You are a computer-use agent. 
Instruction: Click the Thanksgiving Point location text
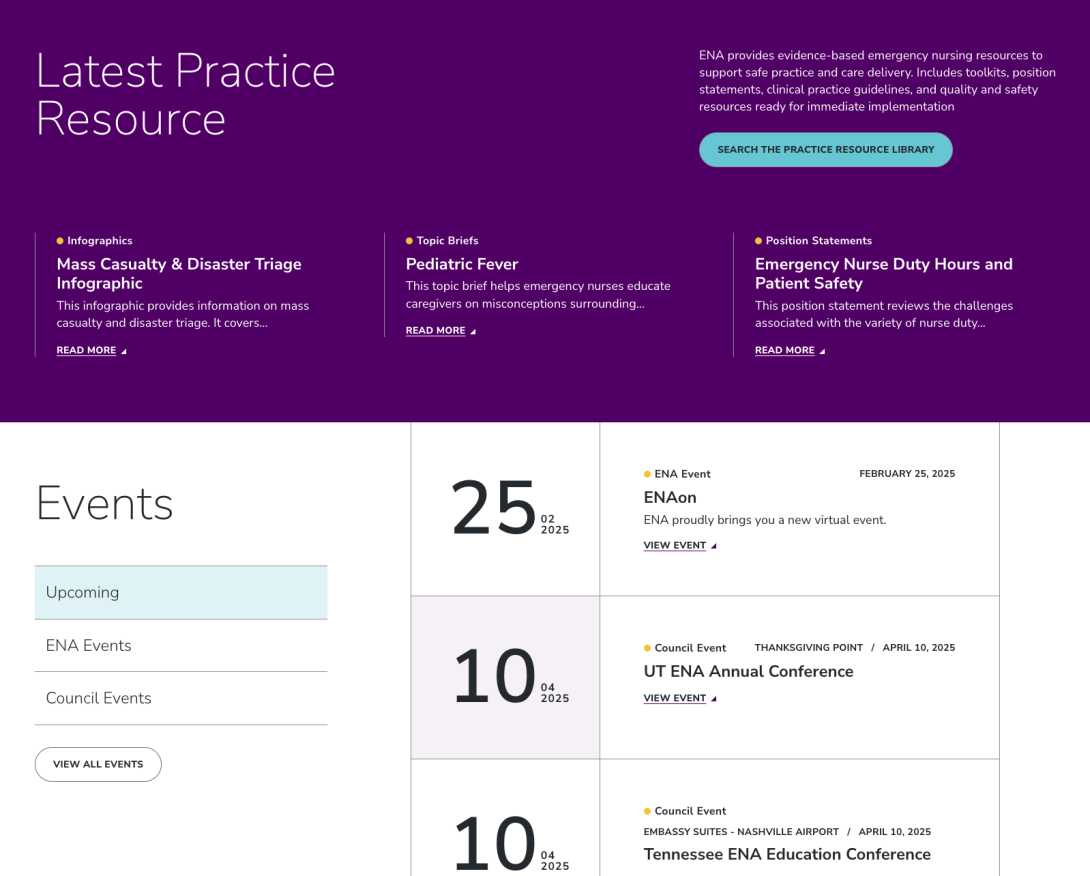(808, 647)
